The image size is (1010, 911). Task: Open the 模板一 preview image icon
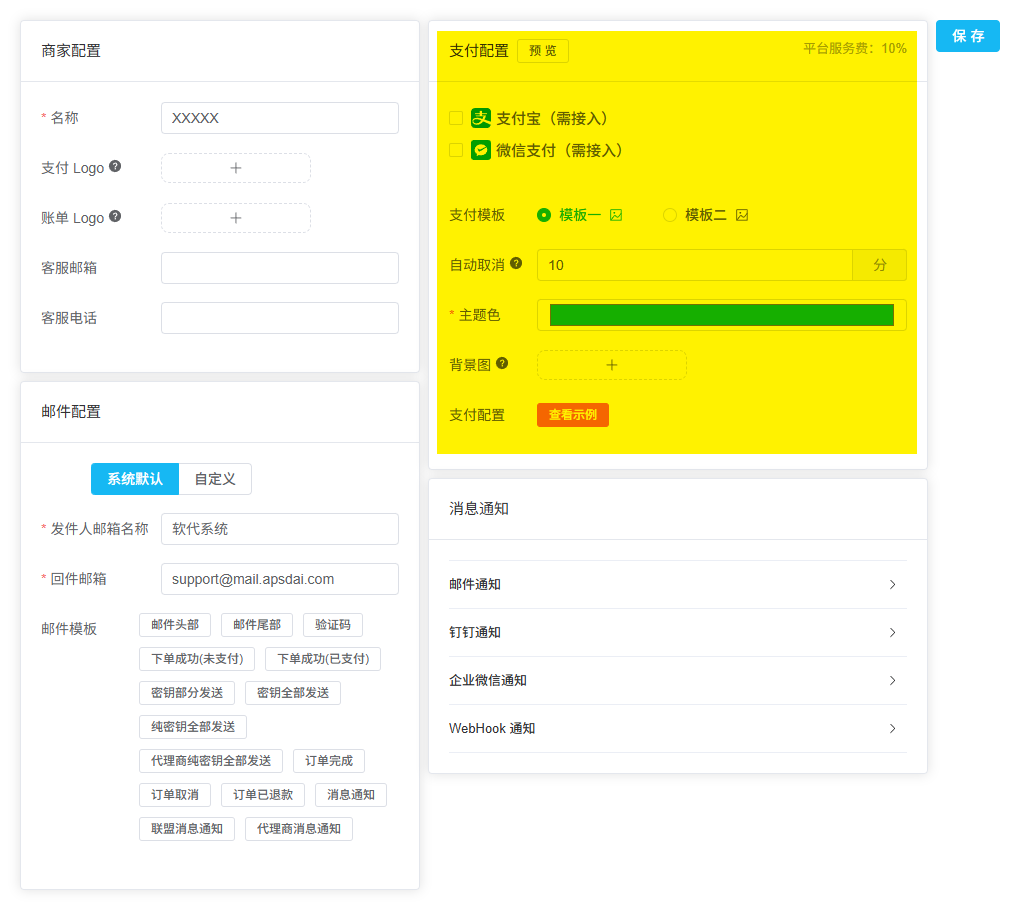click(618, 214)
